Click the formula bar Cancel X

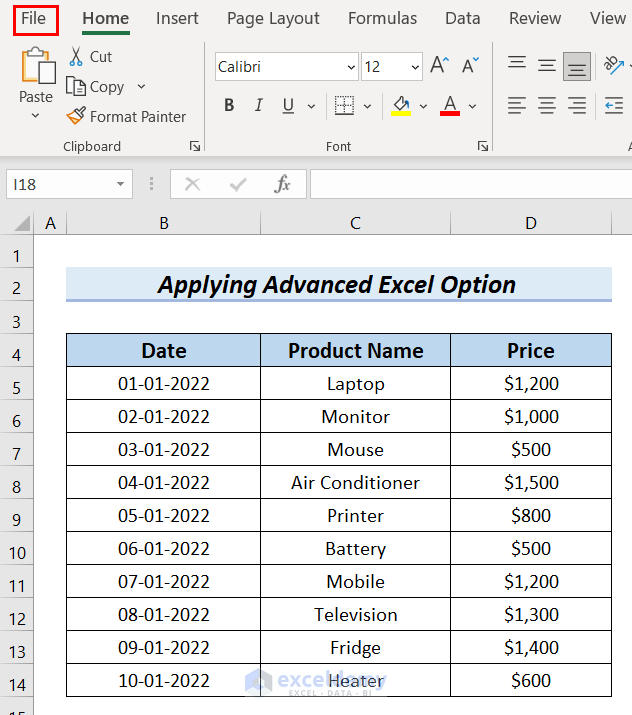(192, 184)
